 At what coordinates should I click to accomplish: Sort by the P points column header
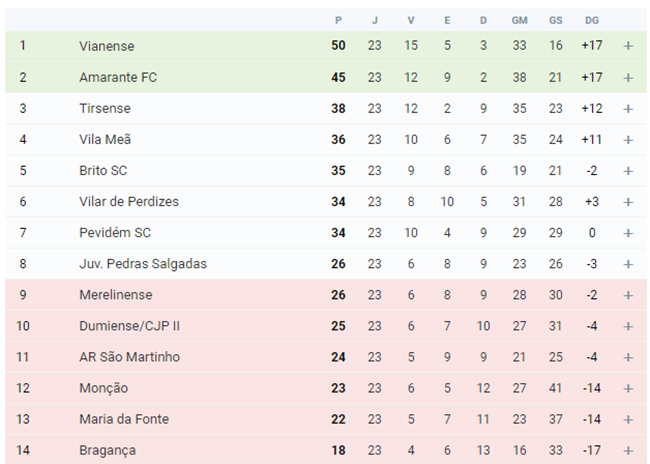pos(338,20)
